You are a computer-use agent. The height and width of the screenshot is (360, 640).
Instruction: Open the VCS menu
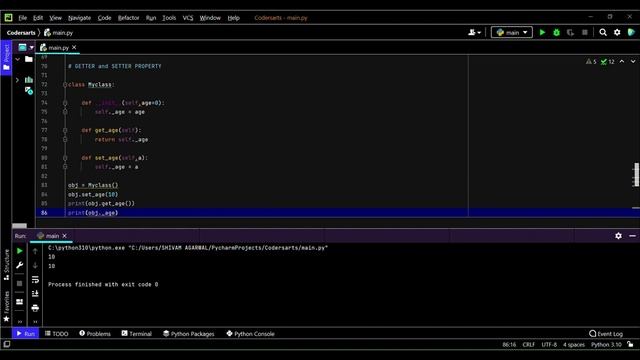click(188, 18)
